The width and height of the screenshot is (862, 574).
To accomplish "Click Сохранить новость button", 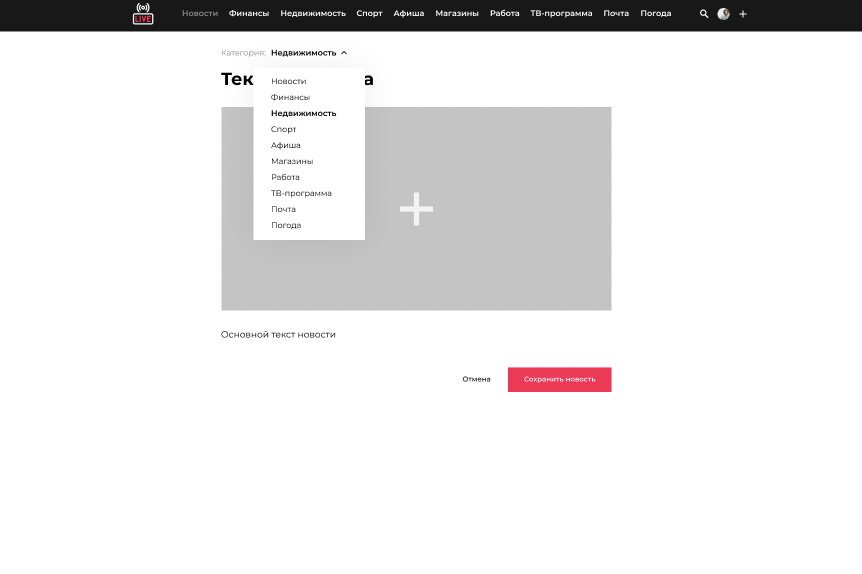I will pyautogui.click(x=560, y=379).
